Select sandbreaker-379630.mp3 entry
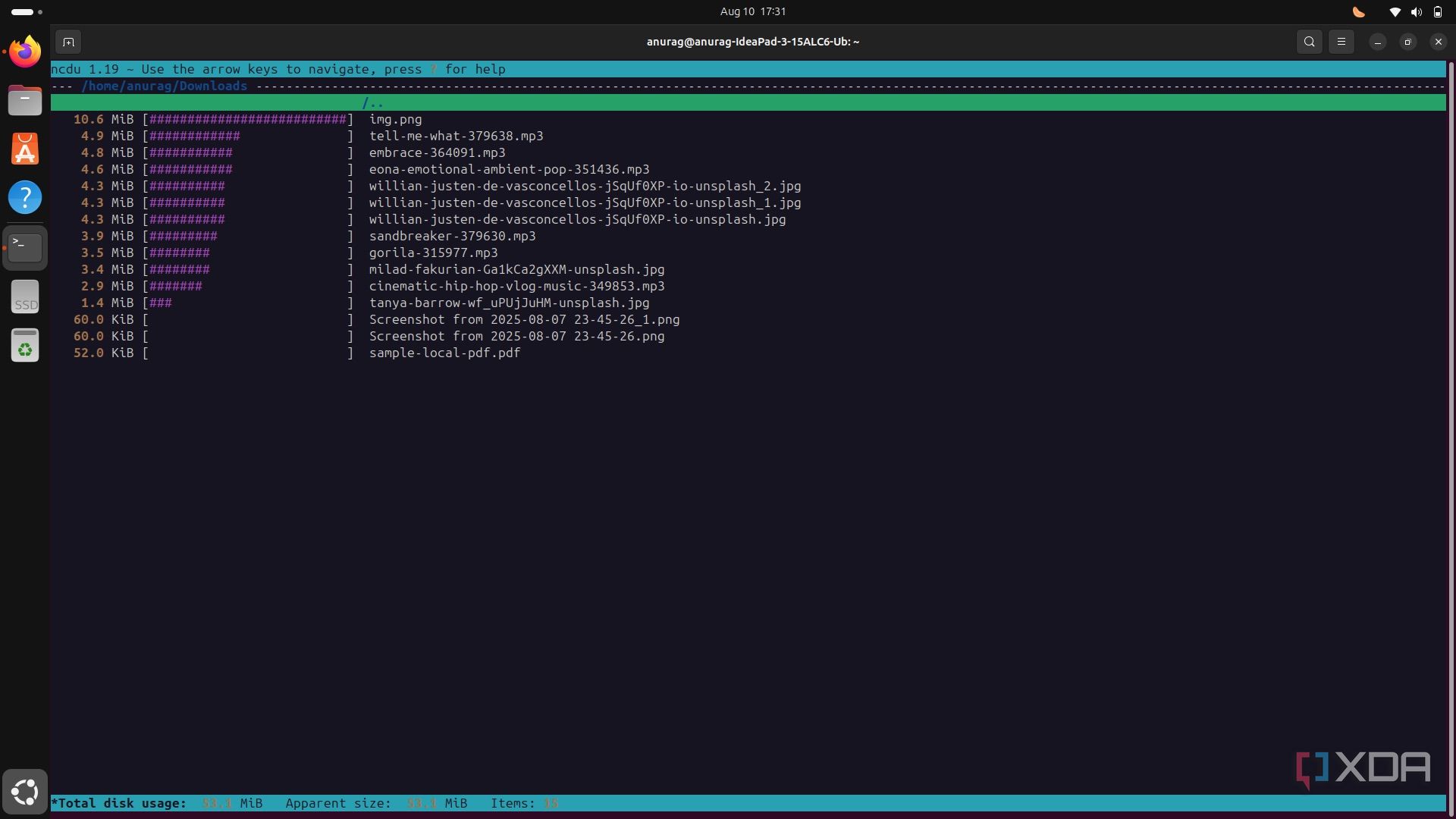1456x819 pixels. pyautogui.click(x=453, y=236)
